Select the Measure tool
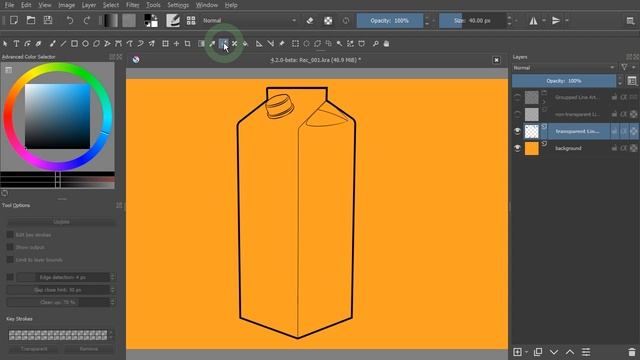 tap(259, 44)
